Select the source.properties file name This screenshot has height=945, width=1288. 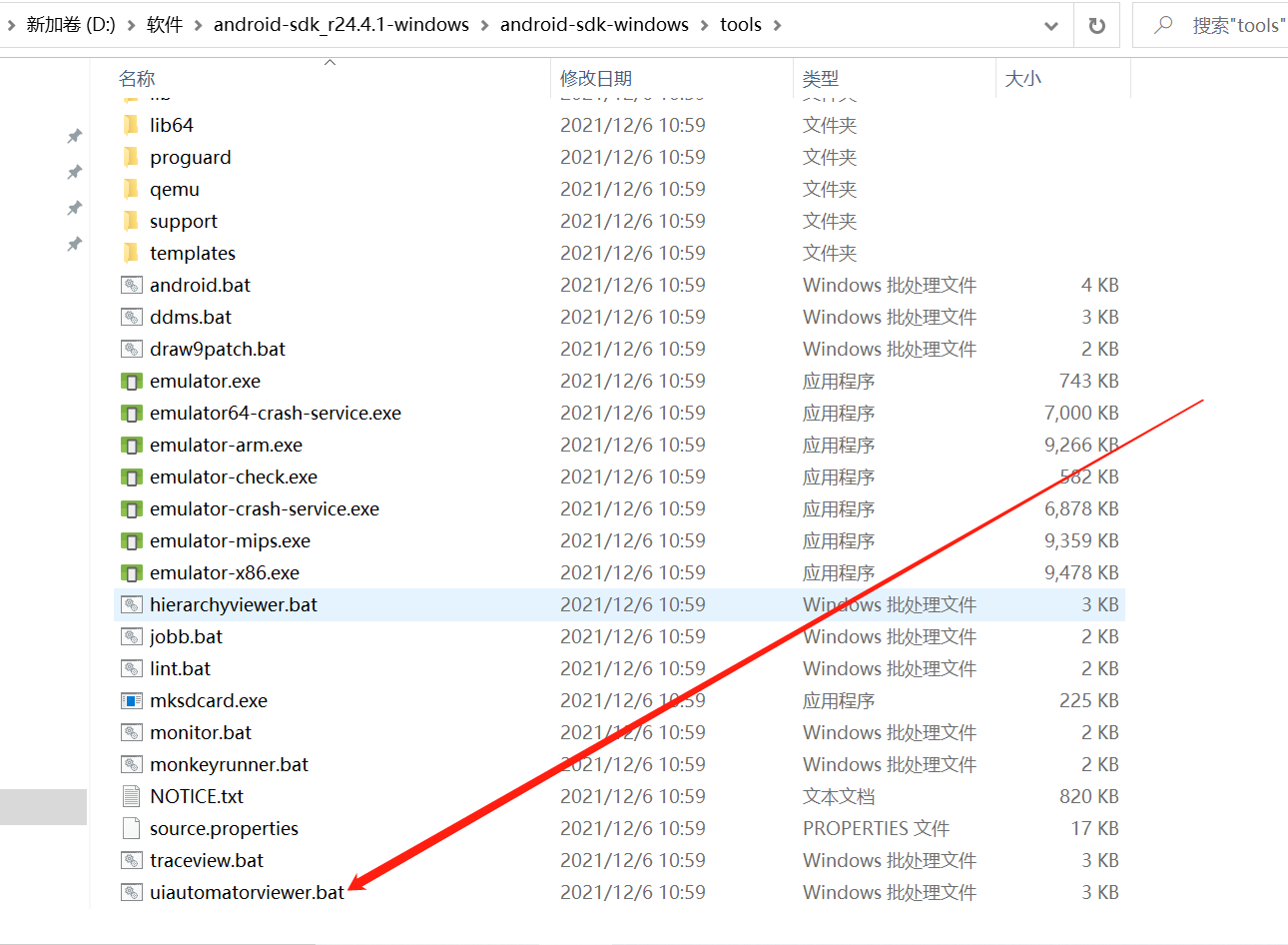pyautogui.click(x=225, y=828)
